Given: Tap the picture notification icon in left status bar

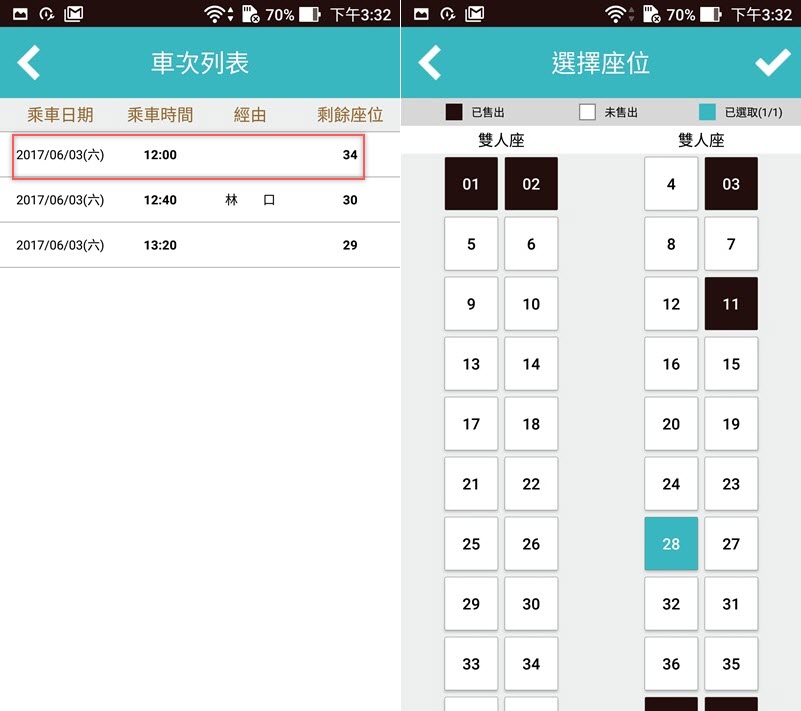Looking at the screenshot, I should click(x=20, y=14).
